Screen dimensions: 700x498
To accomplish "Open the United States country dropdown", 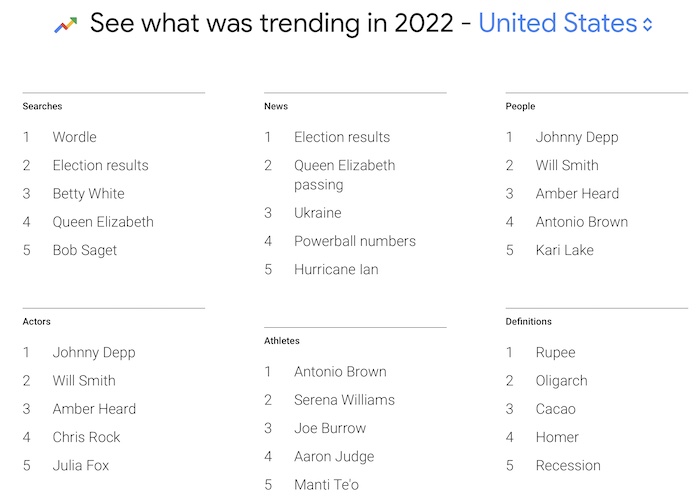I will click(x=565, y=23).
